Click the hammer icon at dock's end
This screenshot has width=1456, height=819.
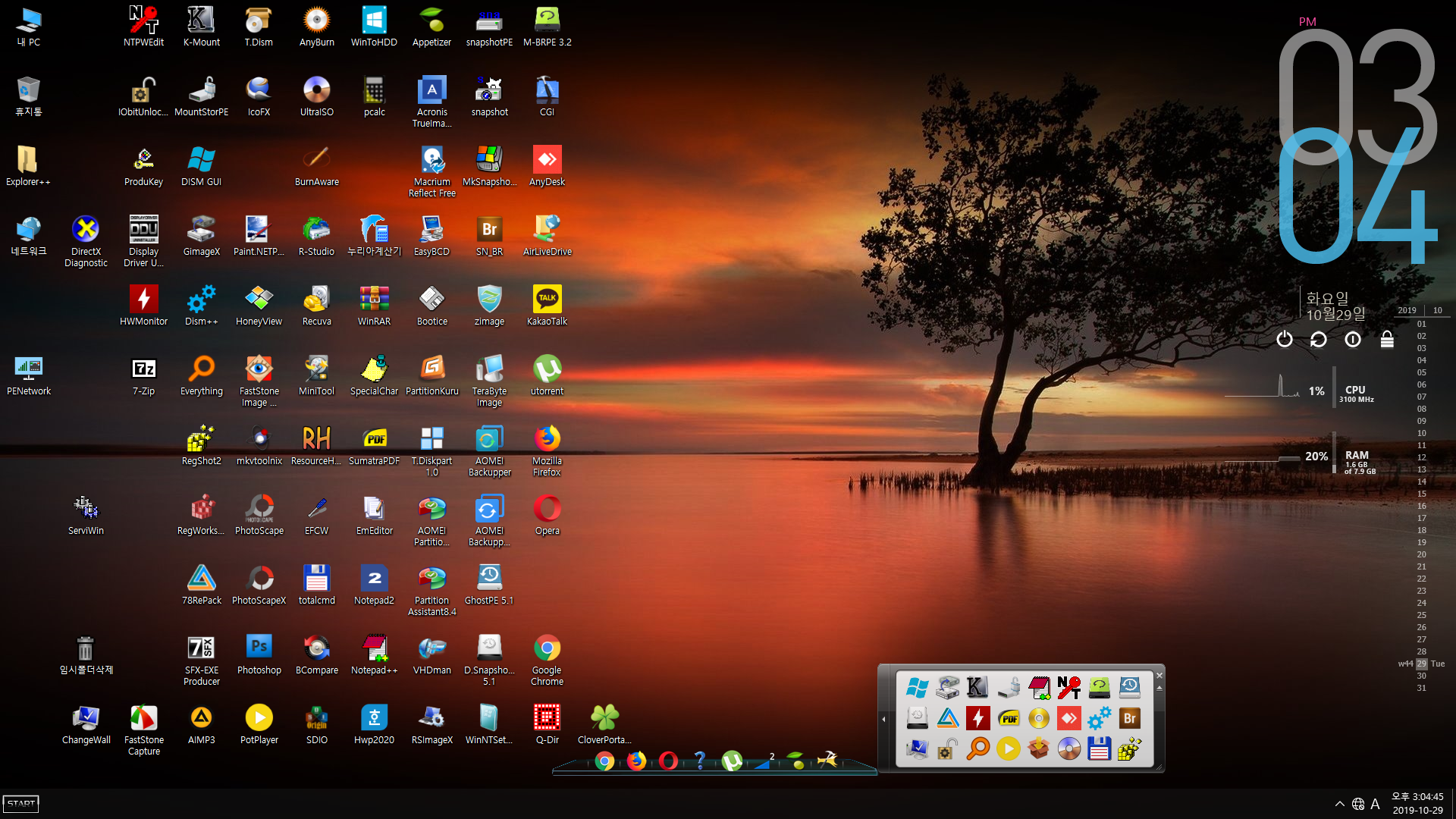pos(827,759)
